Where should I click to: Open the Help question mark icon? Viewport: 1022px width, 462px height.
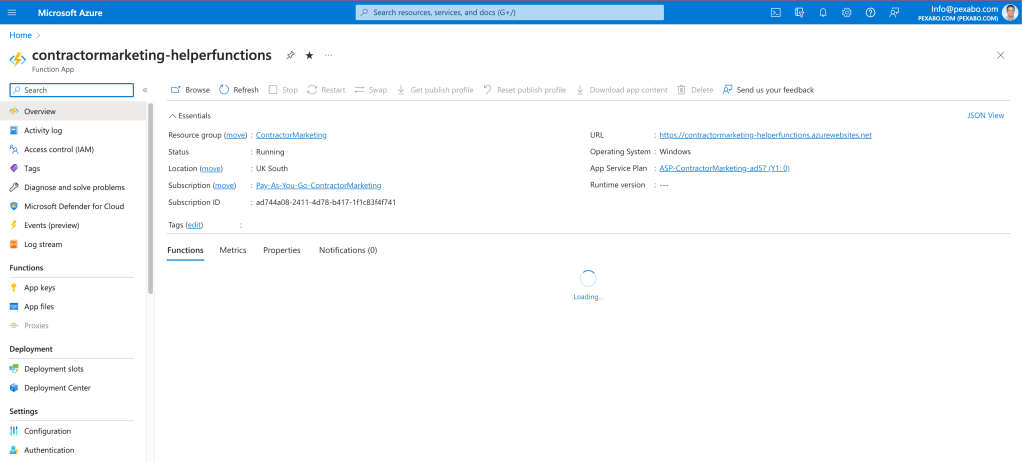870,12
